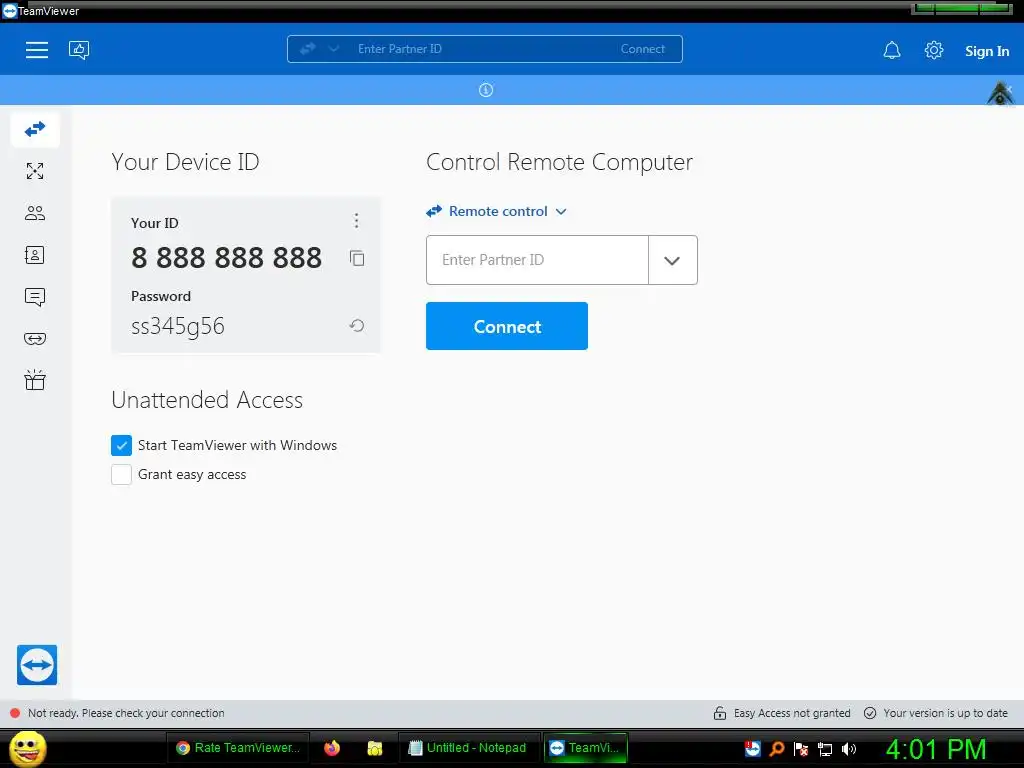
Task: Click Your version is up to date
Action: [x=945, y=713]
